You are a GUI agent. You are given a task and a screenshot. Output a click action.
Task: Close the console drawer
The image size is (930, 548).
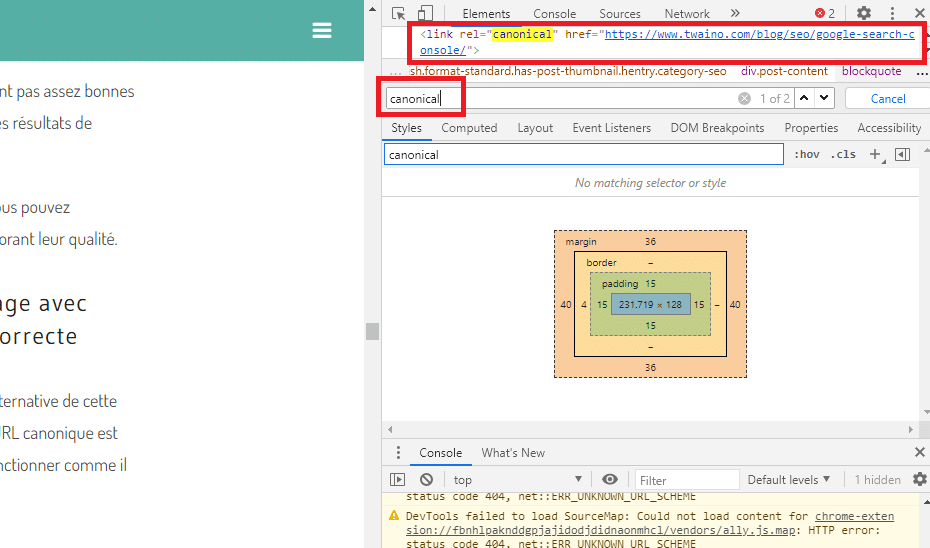(920, 453)
